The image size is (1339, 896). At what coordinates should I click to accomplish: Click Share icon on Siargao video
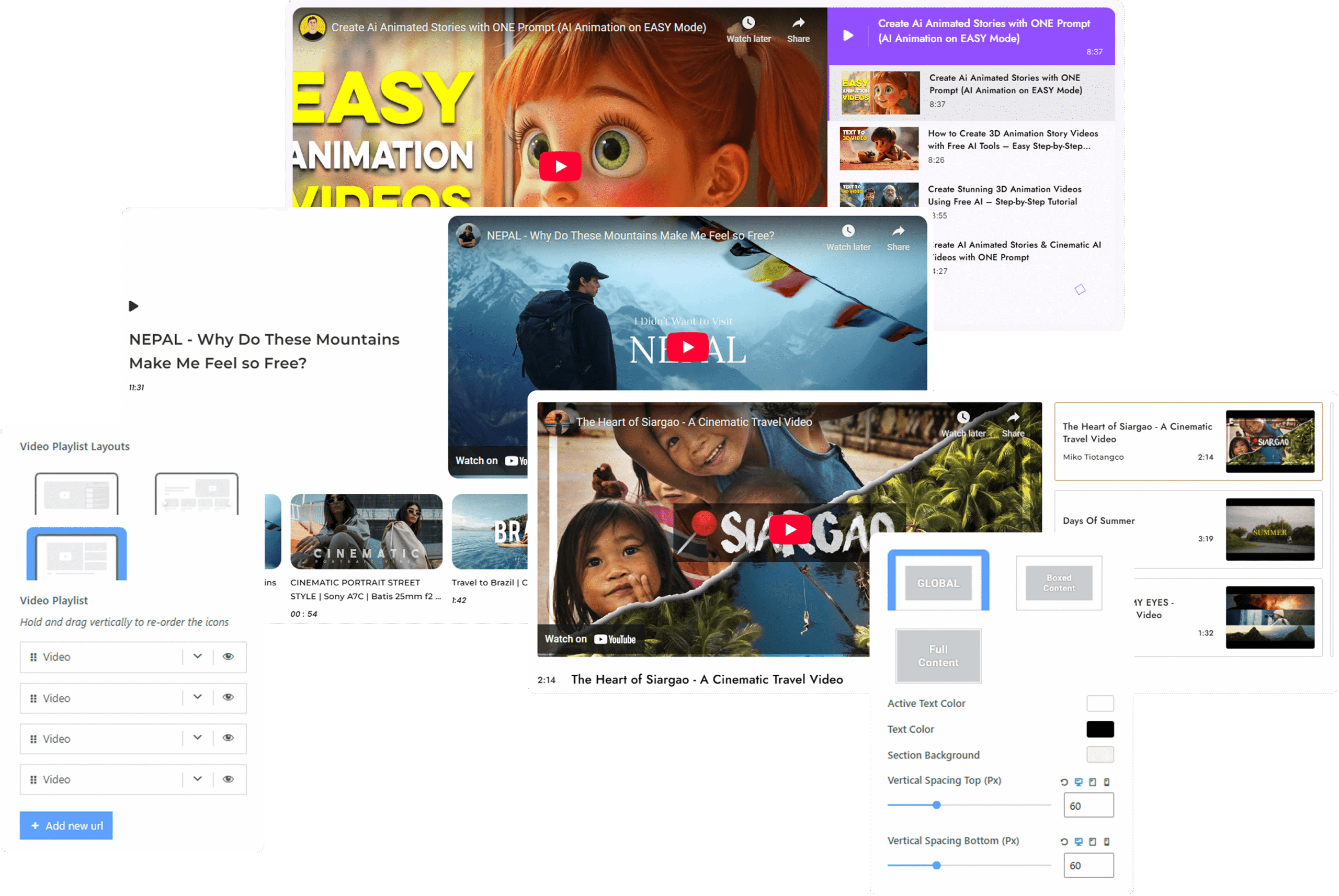point(1013,418)
